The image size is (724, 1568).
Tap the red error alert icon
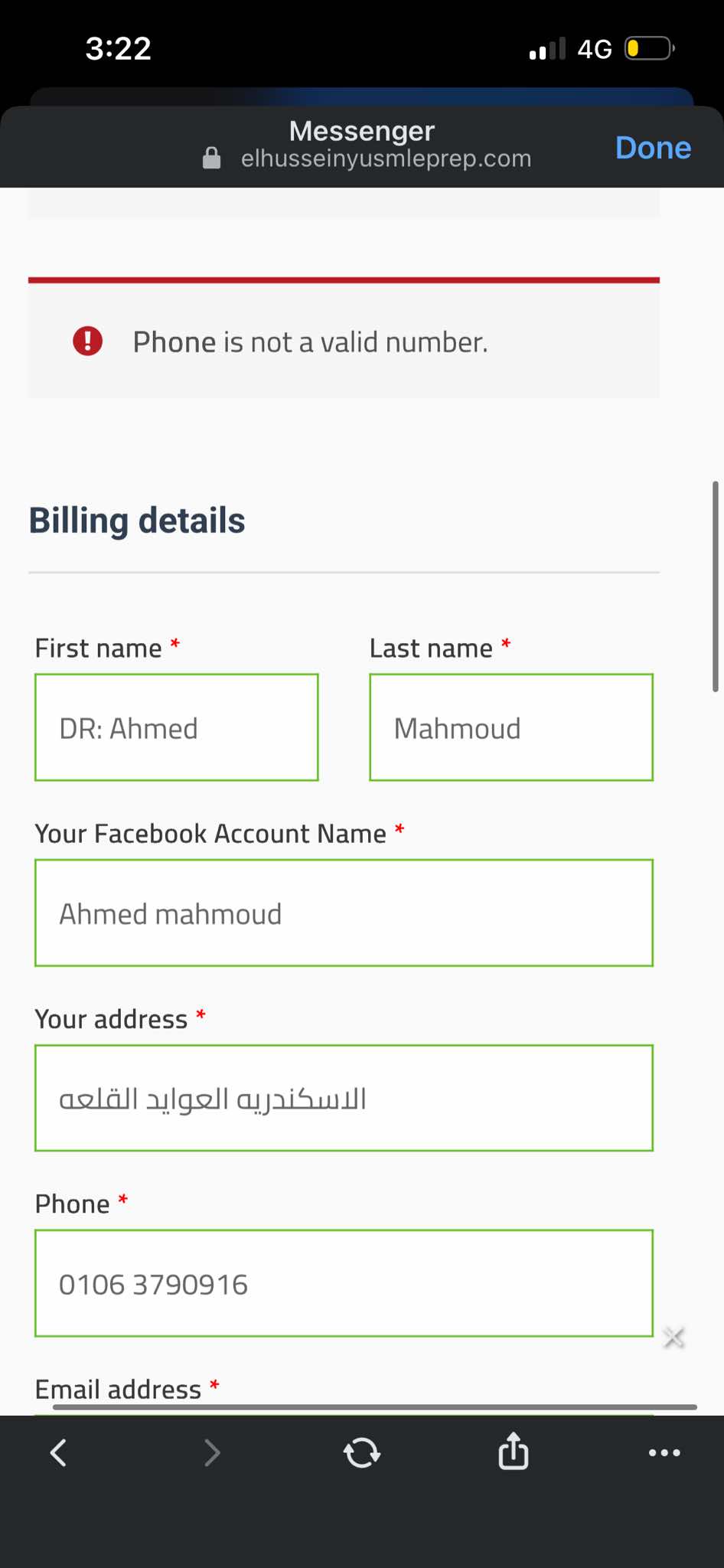click(x=88, y=341)
